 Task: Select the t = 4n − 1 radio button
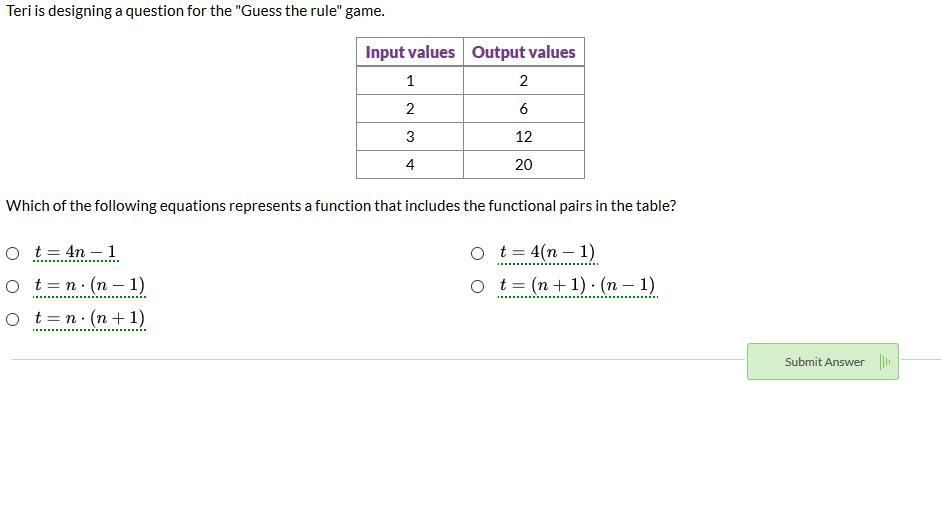pos(13,253)
